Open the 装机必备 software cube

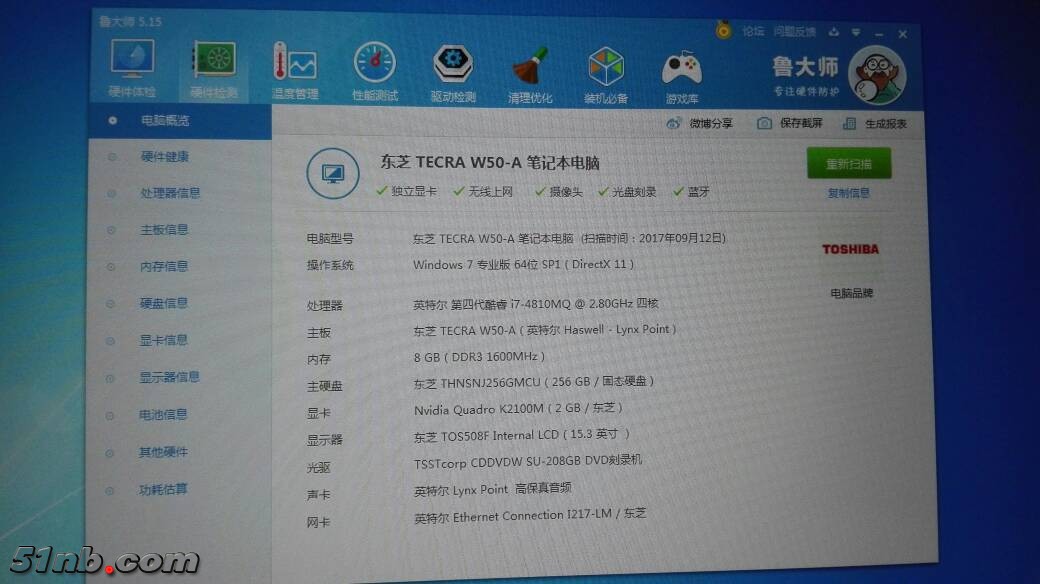606,76
